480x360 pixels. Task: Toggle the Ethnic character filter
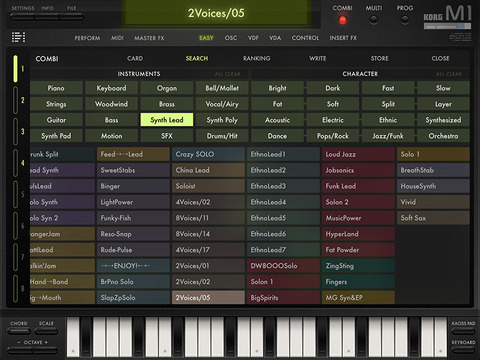pos(388,120)
